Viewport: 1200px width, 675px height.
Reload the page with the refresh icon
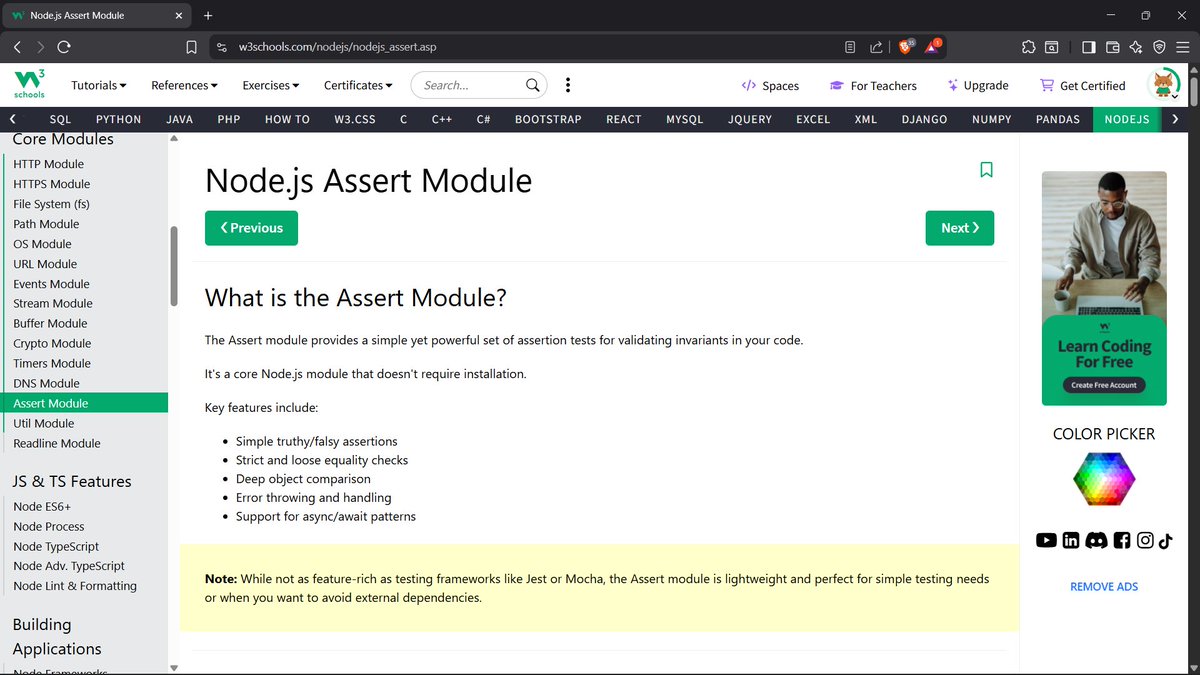click(x=64, y=47)
